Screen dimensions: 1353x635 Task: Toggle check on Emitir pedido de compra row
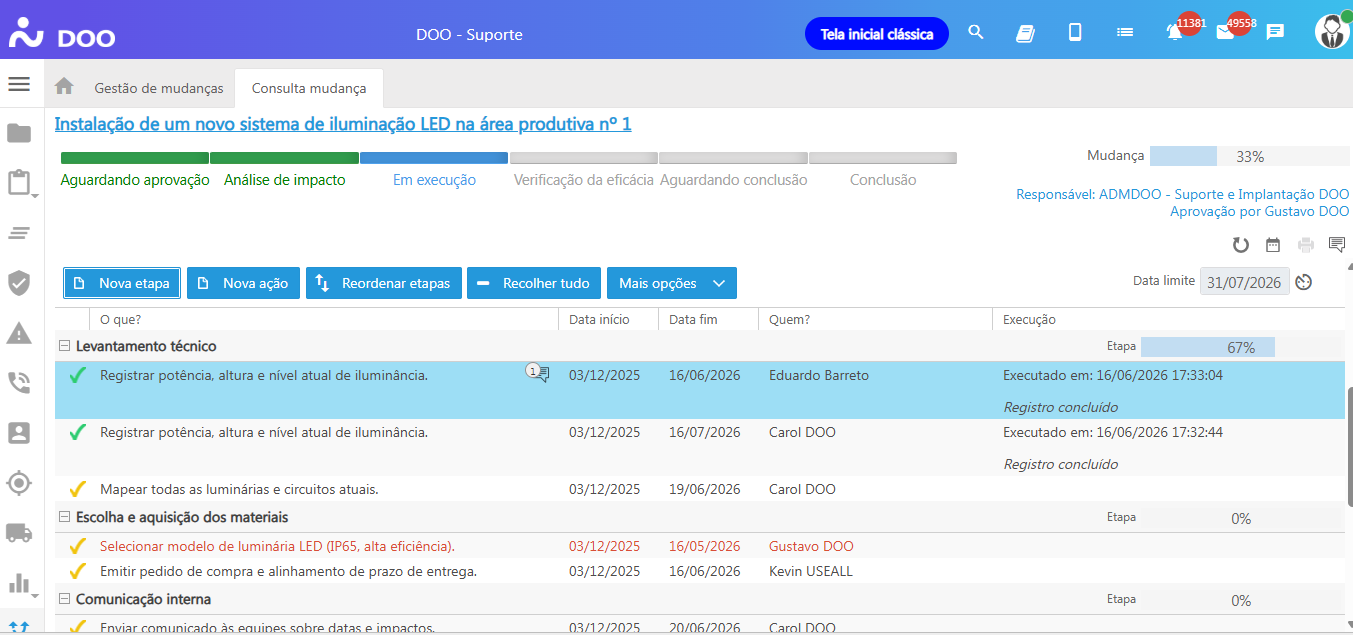pyautogui.click(x=77, y=571)
